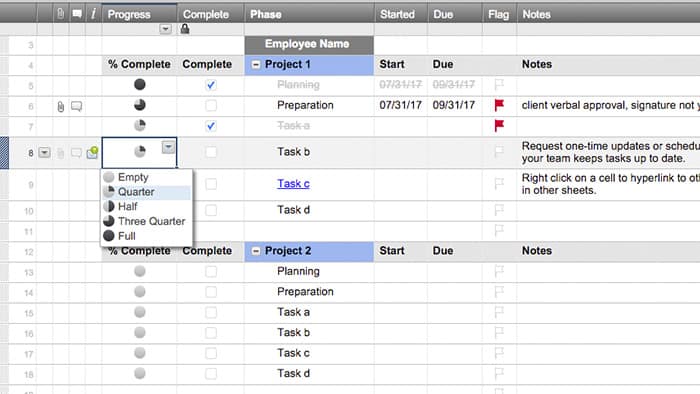Toggle the red flag on the Task a row
The image size is (700, 394).
(499, 125)
